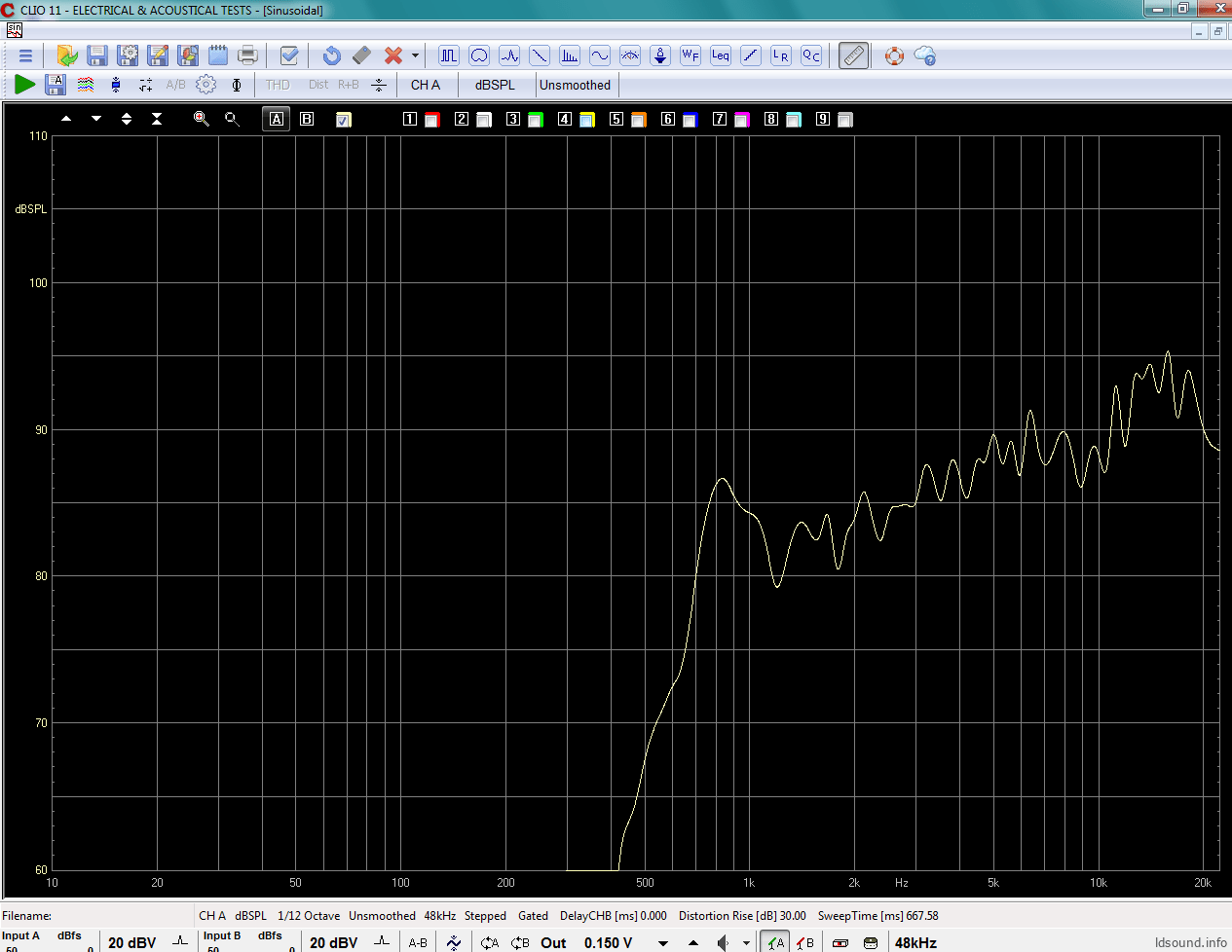The width and height of the screenshot is (1232, 952).
Task: Expand the Y scale with the up-down arrows
Action: pyautogui.click(x=127, y=119)
